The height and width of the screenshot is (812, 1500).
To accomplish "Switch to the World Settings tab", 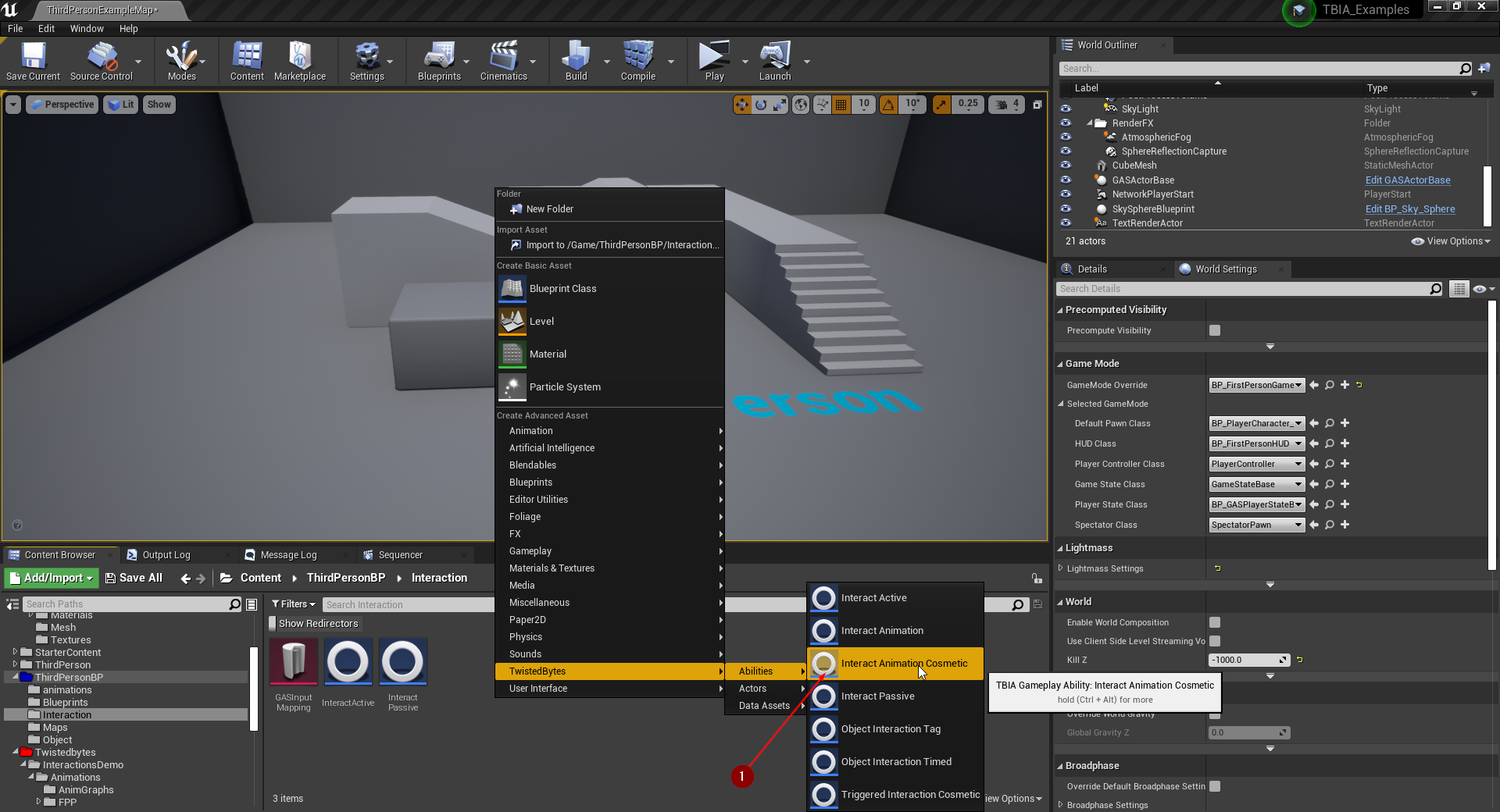I will 1226,269.
